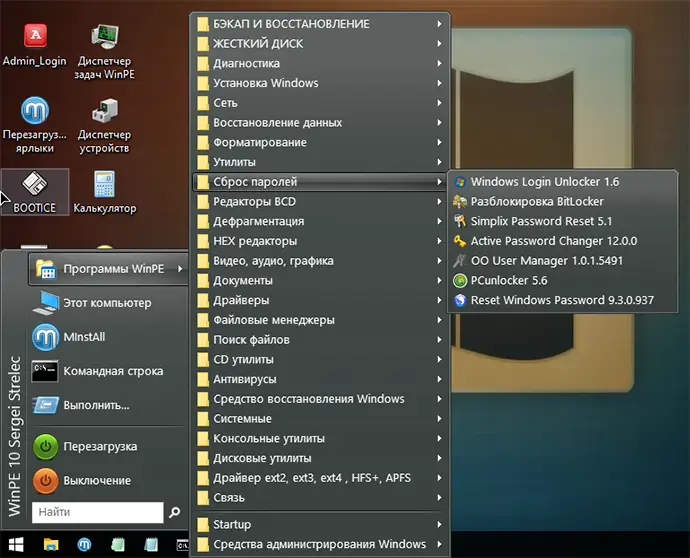Click the Выключение shutdown button
690x558 pixels.
pos(96,481)
